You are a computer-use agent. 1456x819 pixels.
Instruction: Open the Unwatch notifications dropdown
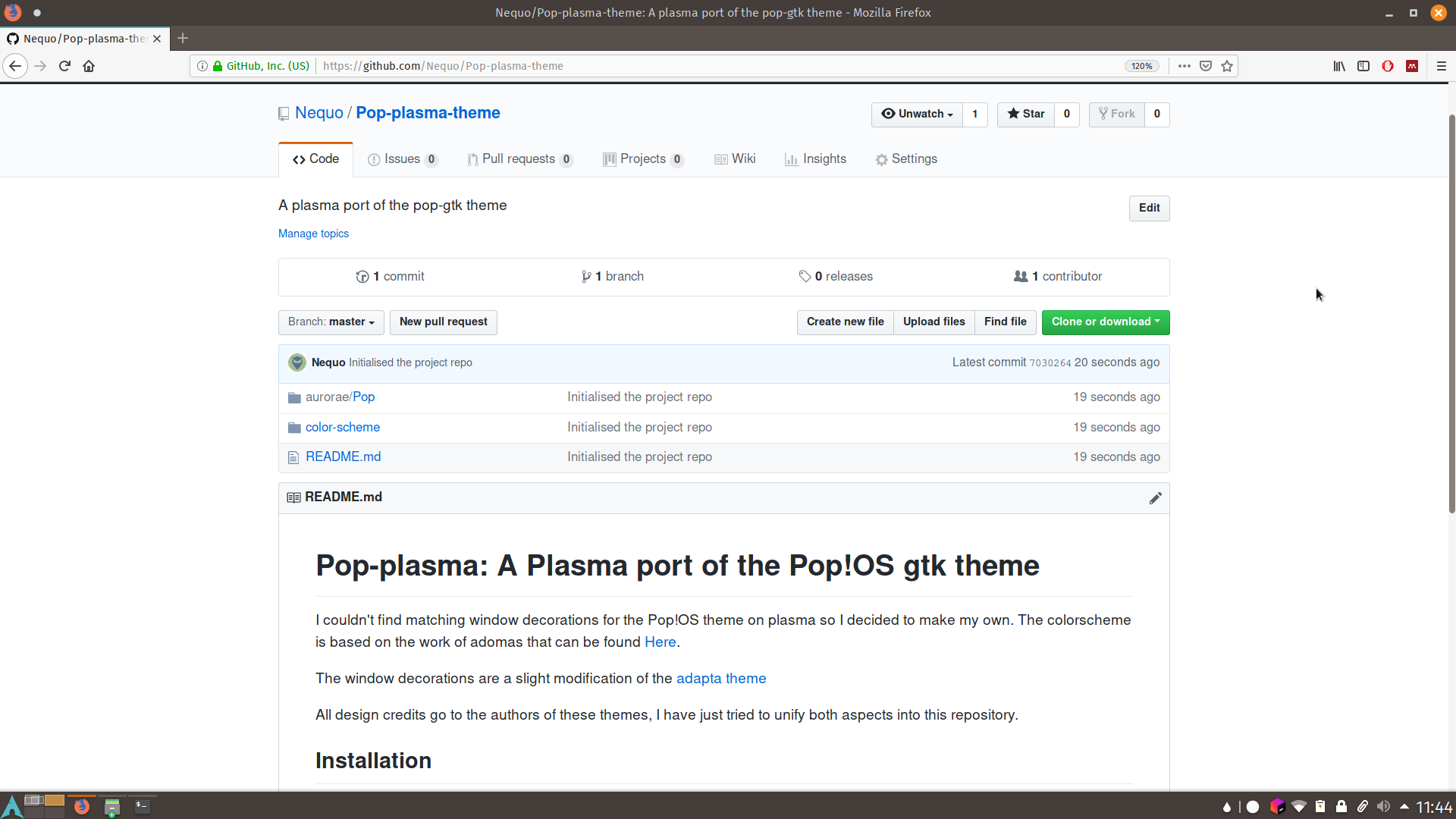click(x=917, y=114)
